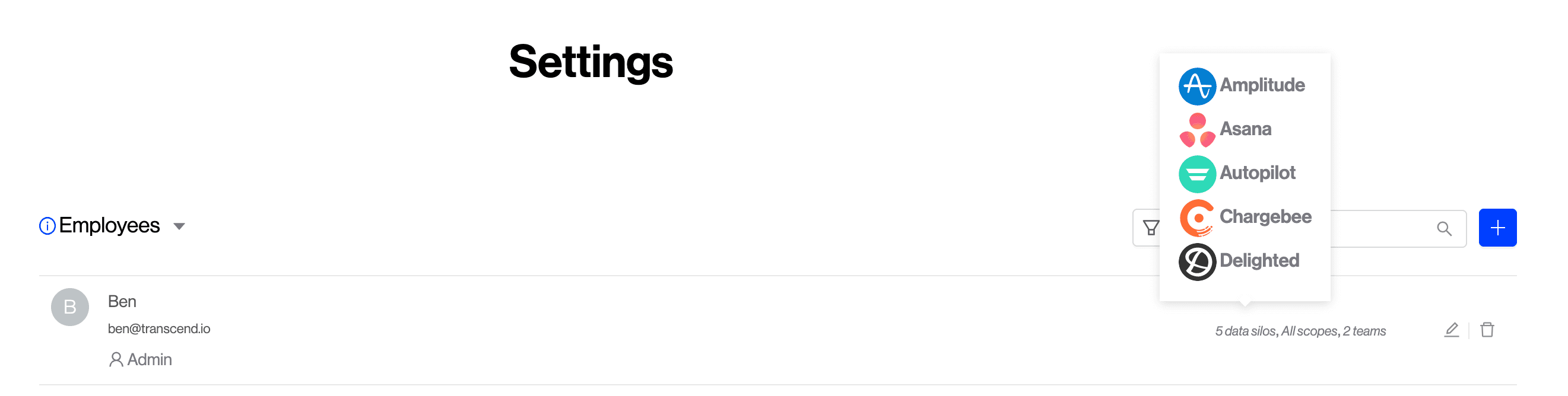
Task: Open the filter funnel icon
Action: pyautogui.click(x=1150, y=228)
